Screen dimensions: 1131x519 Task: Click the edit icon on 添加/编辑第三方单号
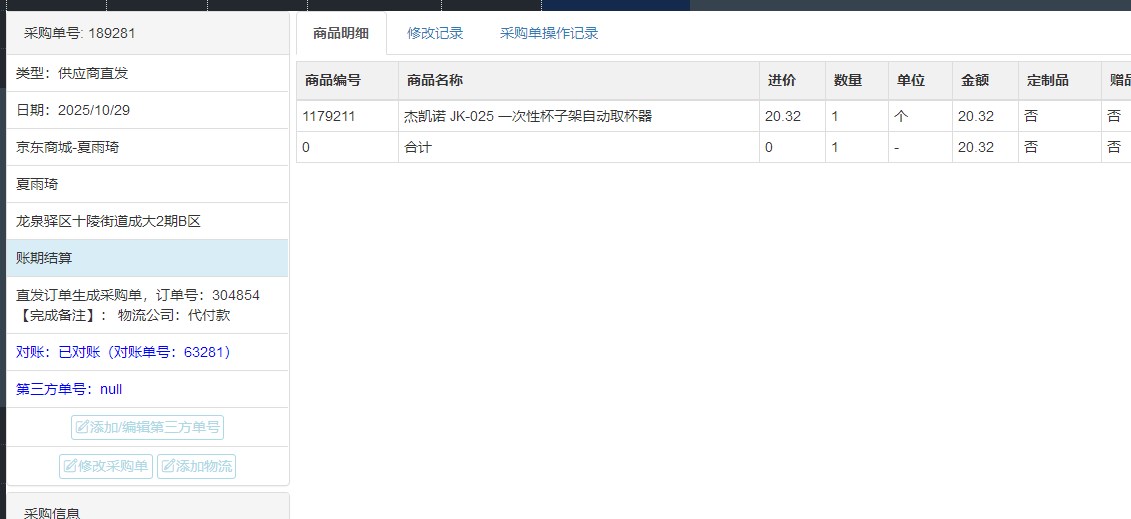pos(82,428)
